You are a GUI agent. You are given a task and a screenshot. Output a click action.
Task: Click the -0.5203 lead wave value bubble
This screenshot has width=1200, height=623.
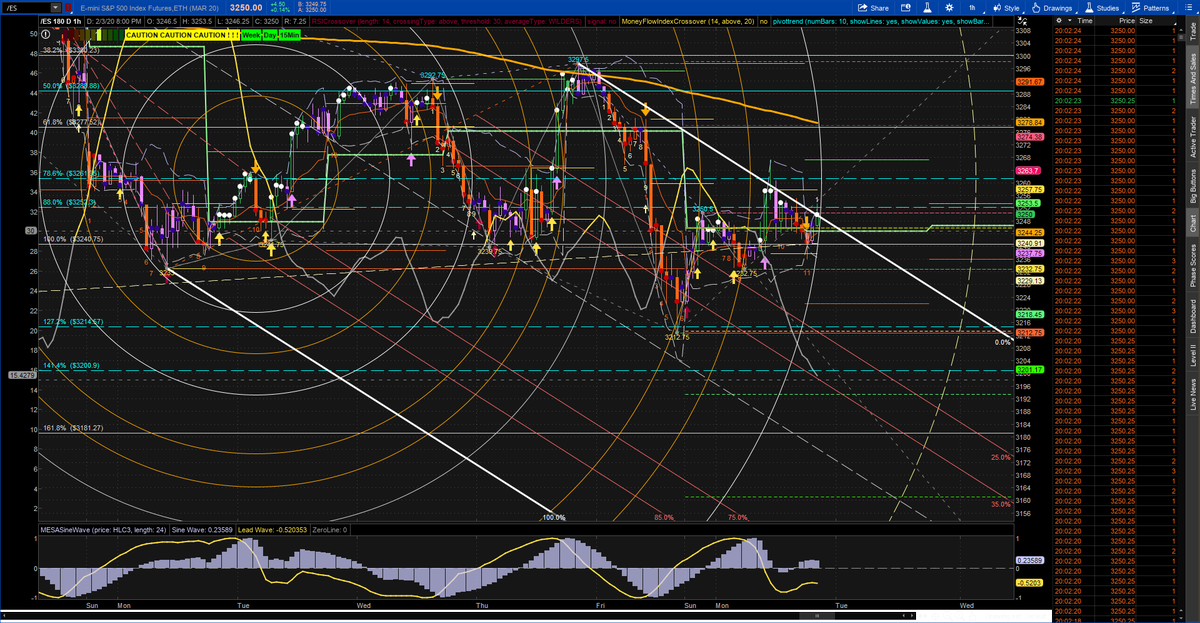[x=1029, y=582]
